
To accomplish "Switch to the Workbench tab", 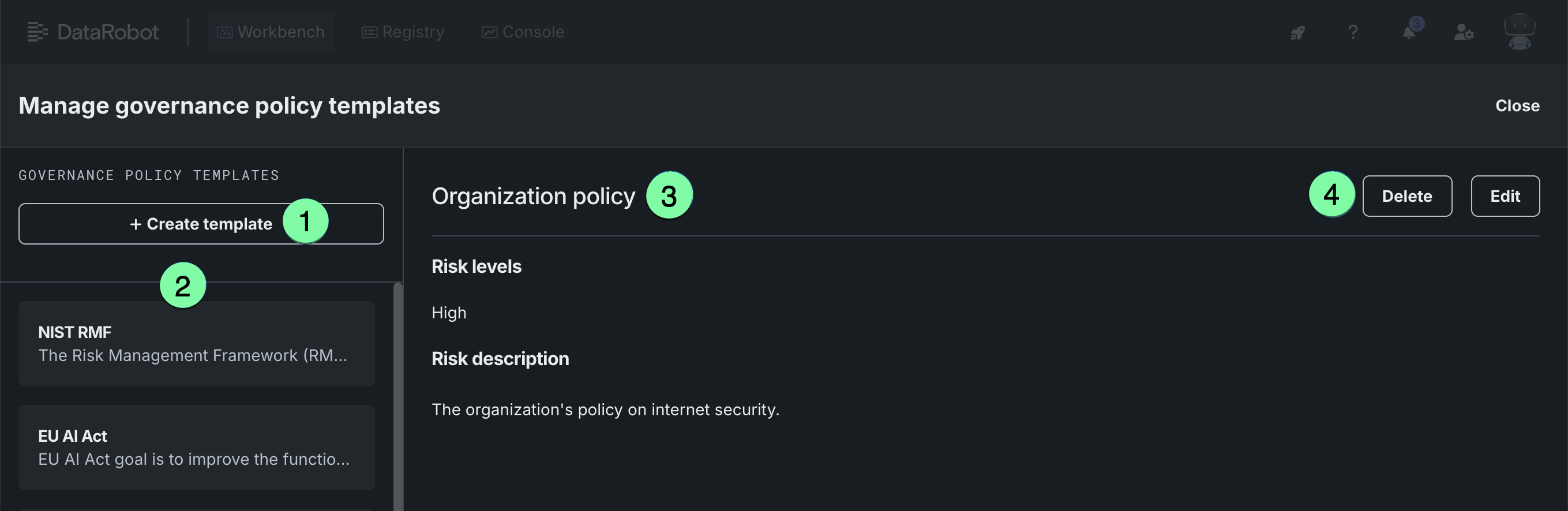I will tap(280, 32).
